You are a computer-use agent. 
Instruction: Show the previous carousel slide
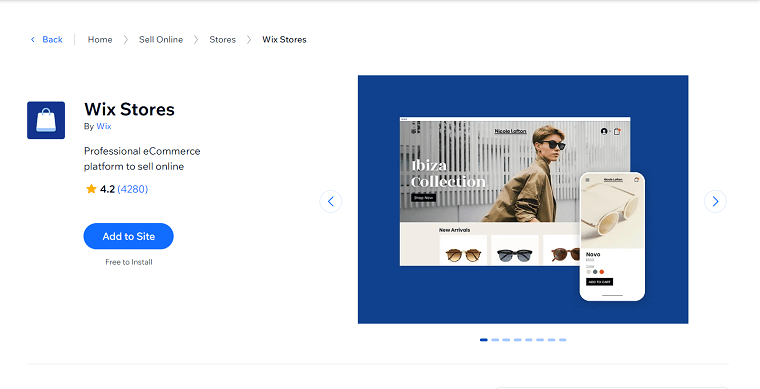(331, 201)
